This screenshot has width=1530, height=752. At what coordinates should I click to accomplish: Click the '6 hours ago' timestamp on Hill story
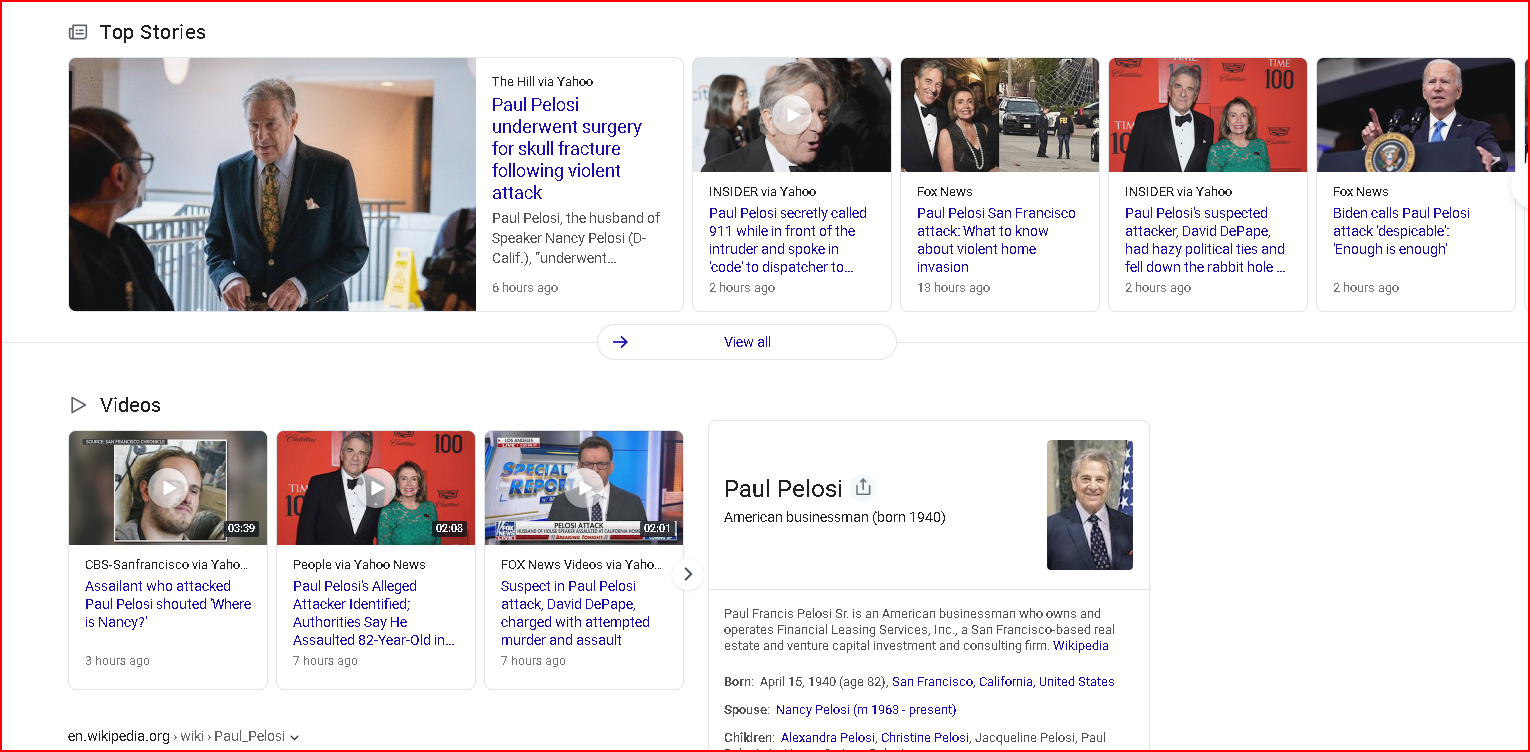coord(525,288)
